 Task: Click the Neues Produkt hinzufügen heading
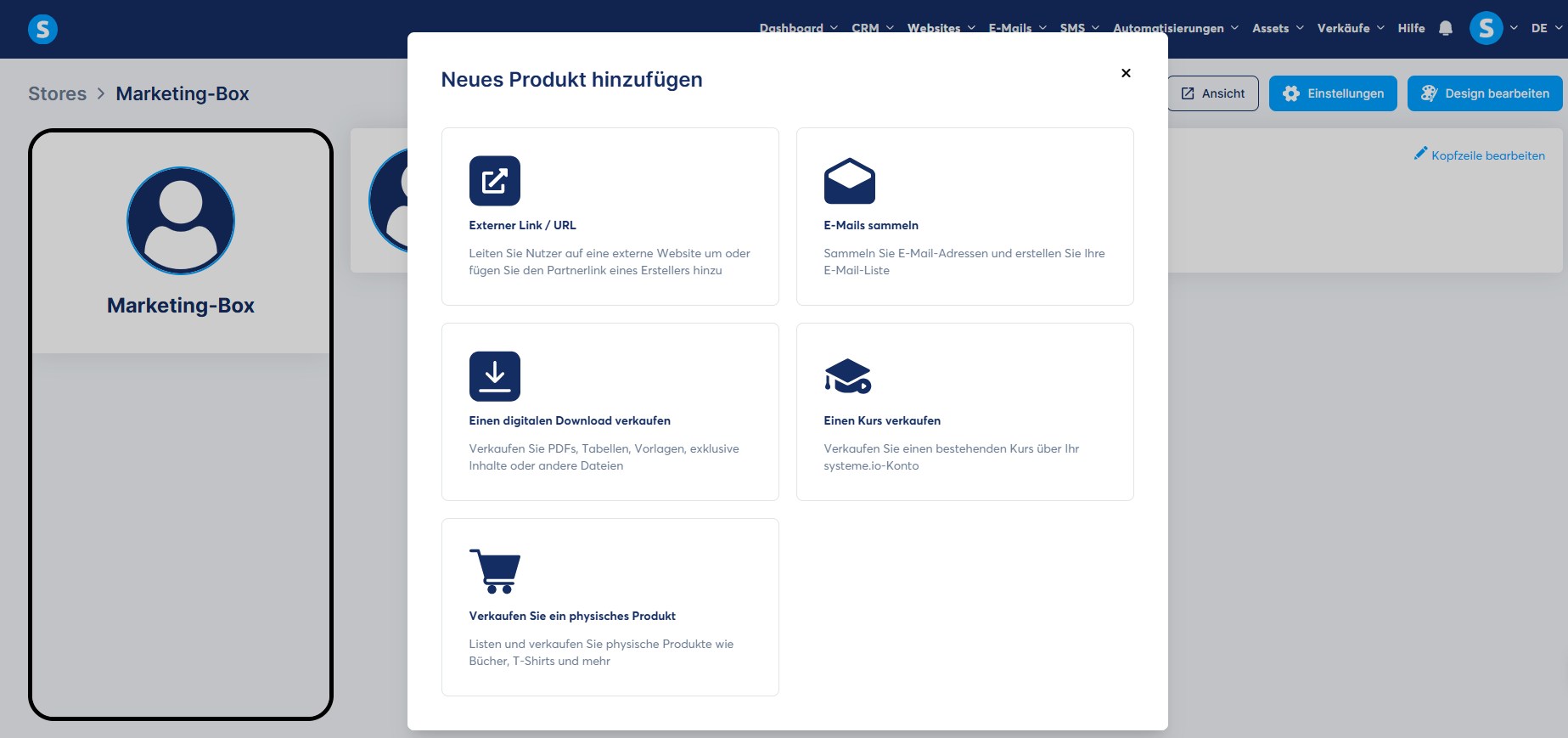(x=571, y=80)
